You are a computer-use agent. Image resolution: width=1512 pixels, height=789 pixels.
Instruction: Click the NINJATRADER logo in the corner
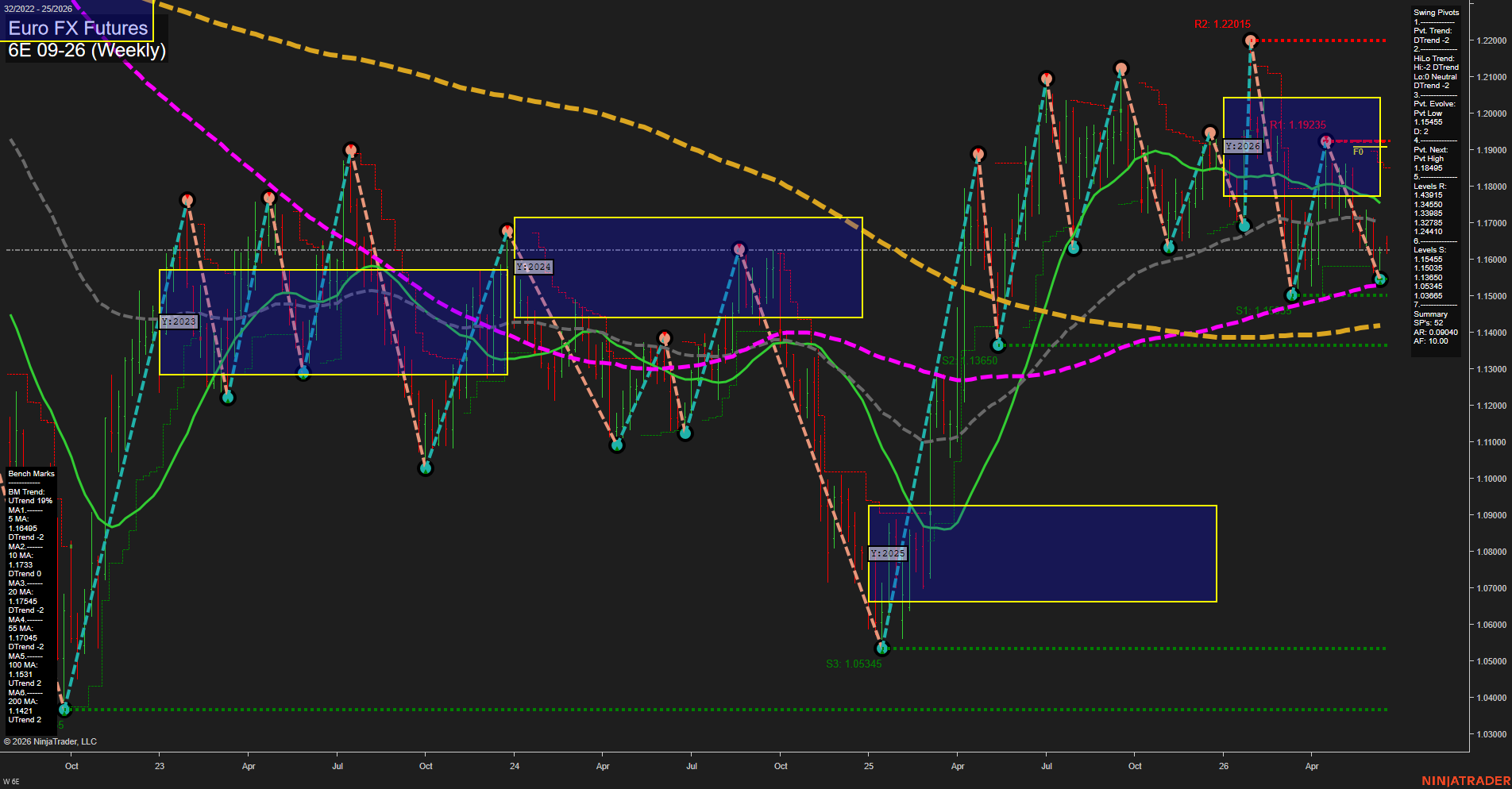click(1466, 781)
